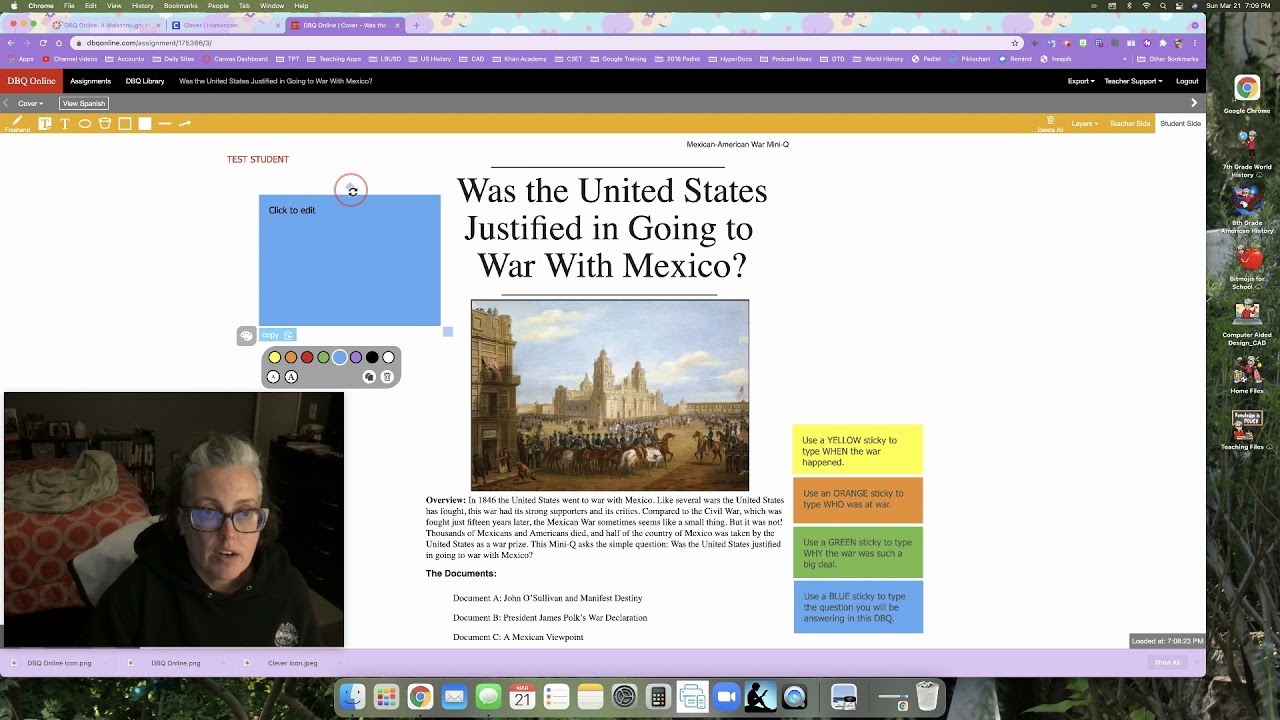1280x720 pixels.
Task: Choose larger font size A button
Action: (291, 377)
